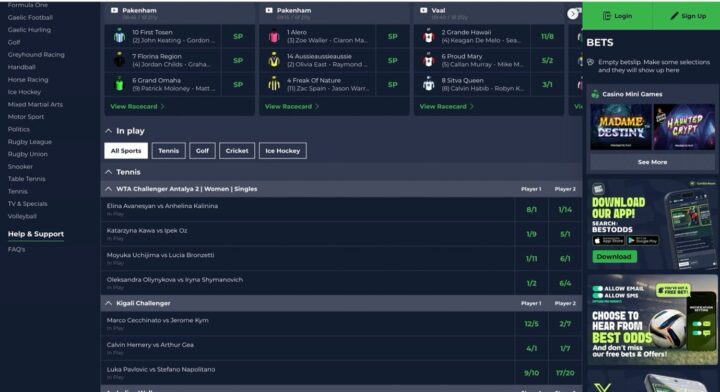Screen dimensions: 720x392
Task: Collapse the In play section
Action: coord(108,131)
